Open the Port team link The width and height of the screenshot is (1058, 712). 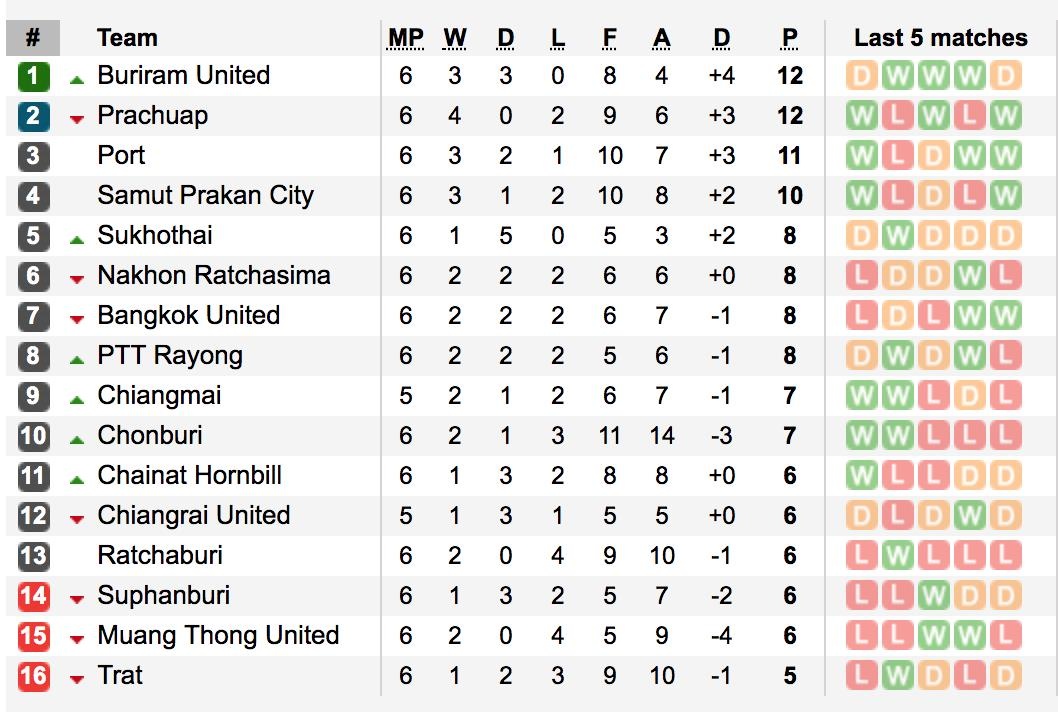(121, 155)
